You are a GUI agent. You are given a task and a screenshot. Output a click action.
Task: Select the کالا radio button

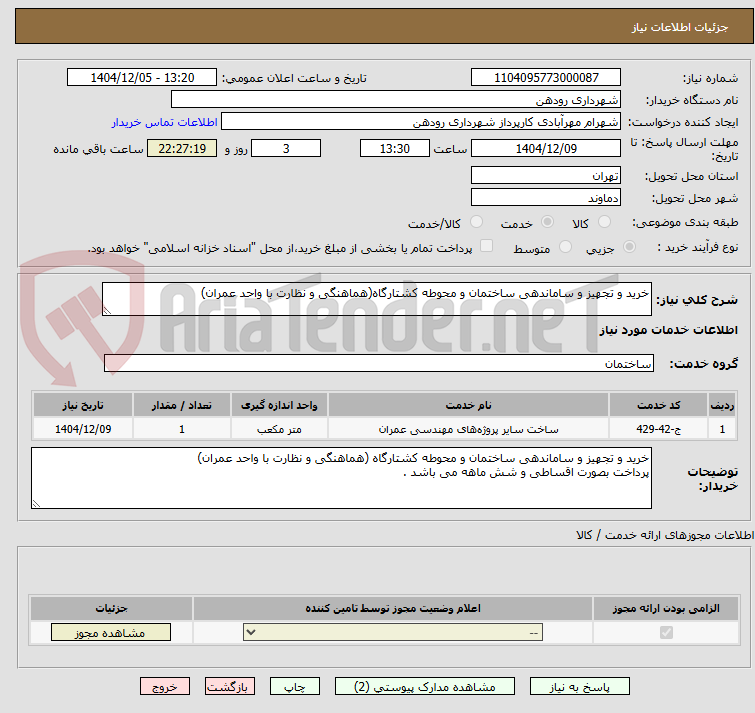pos(603,222)
